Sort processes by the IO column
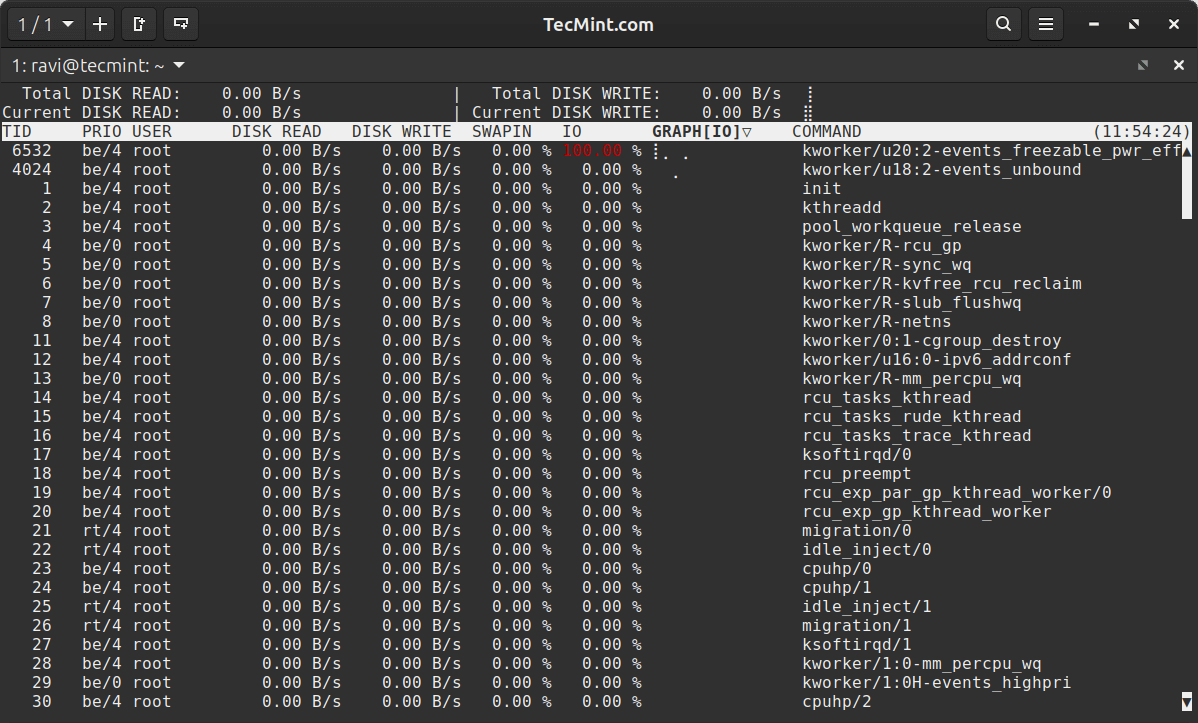The height and width of the screenshot is (723, 1198). [571, 131]
